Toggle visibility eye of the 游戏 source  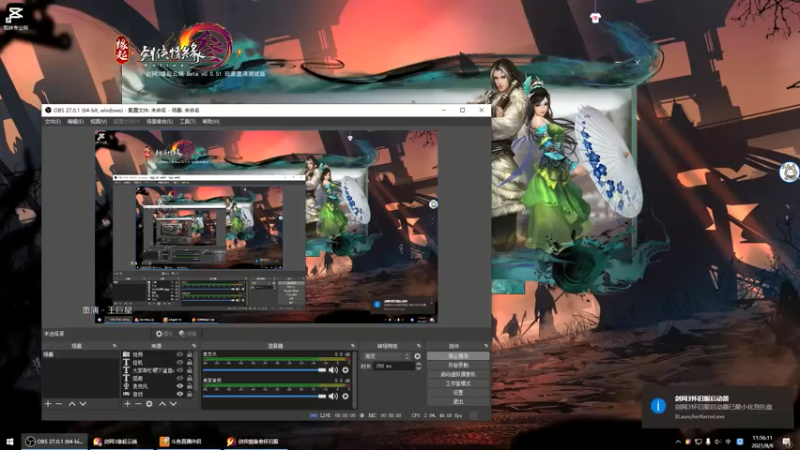point(180,394)
